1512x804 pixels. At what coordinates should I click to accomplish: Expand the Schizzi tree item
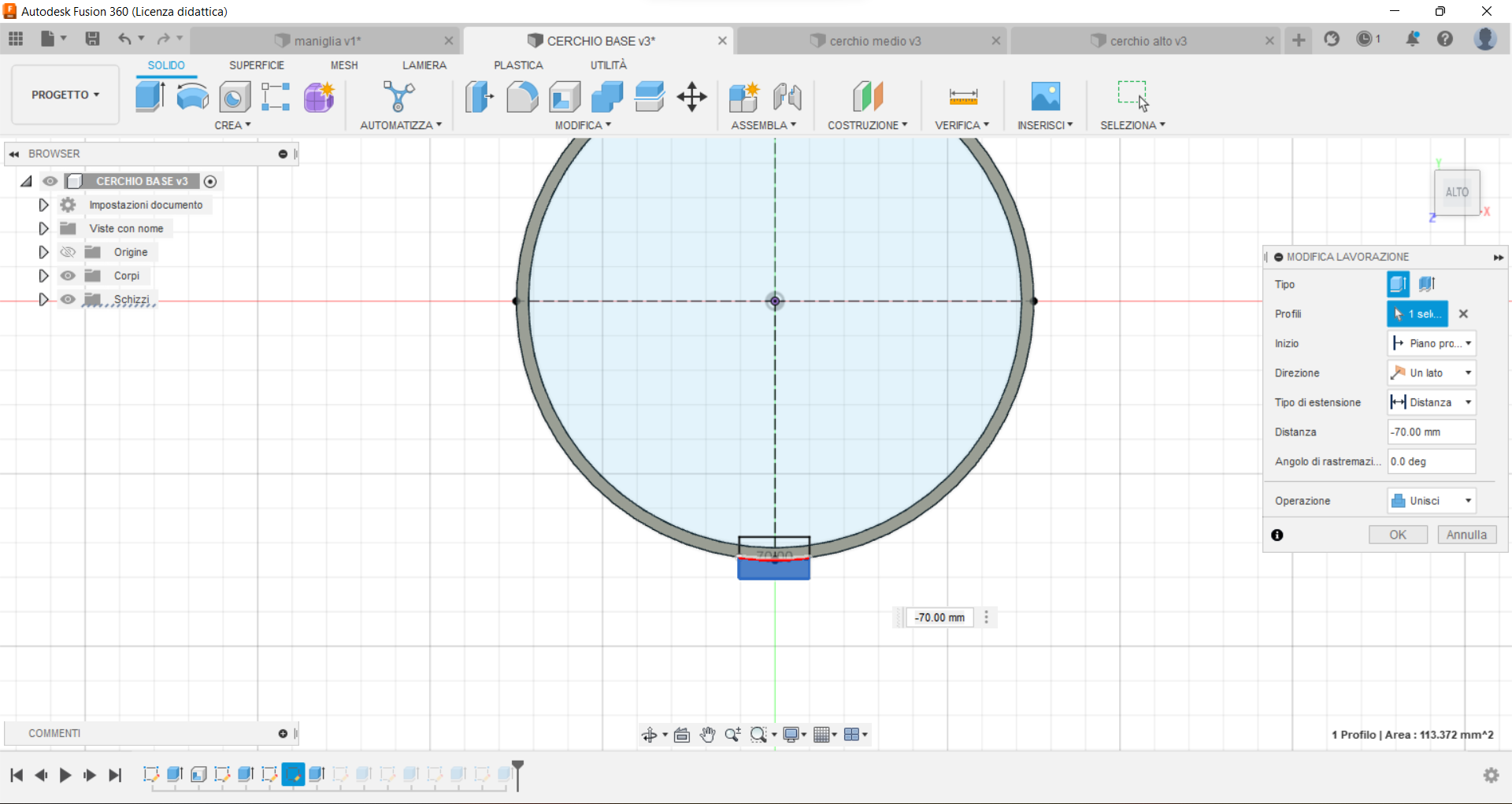(x=43, y=299)
